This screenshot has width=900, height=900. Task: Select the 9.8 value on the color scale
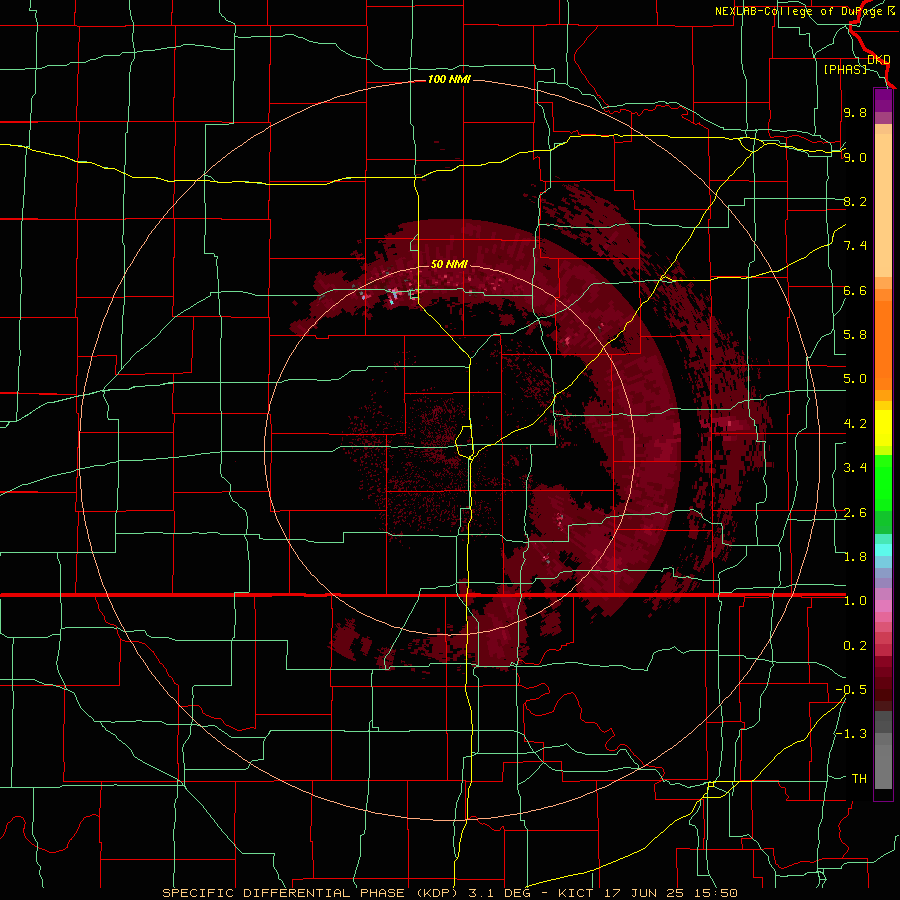pyautogui.click(x=855, y=113)
